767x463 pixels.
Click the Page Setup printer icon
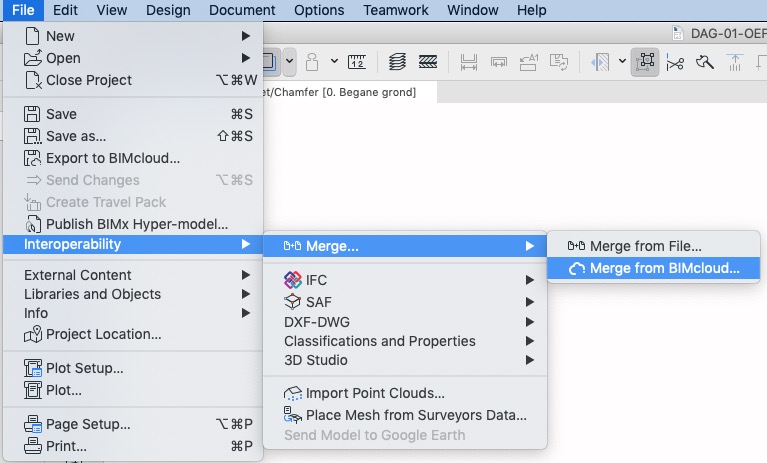coord(33,424)
